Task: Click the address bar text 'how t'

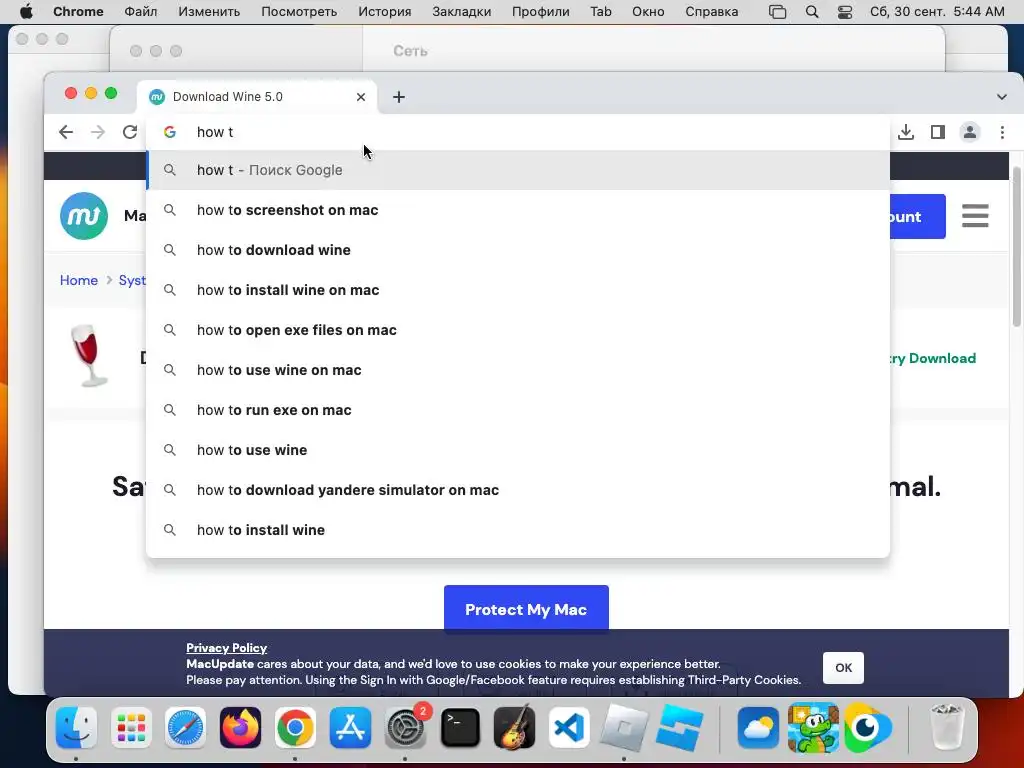Action: 215,132
